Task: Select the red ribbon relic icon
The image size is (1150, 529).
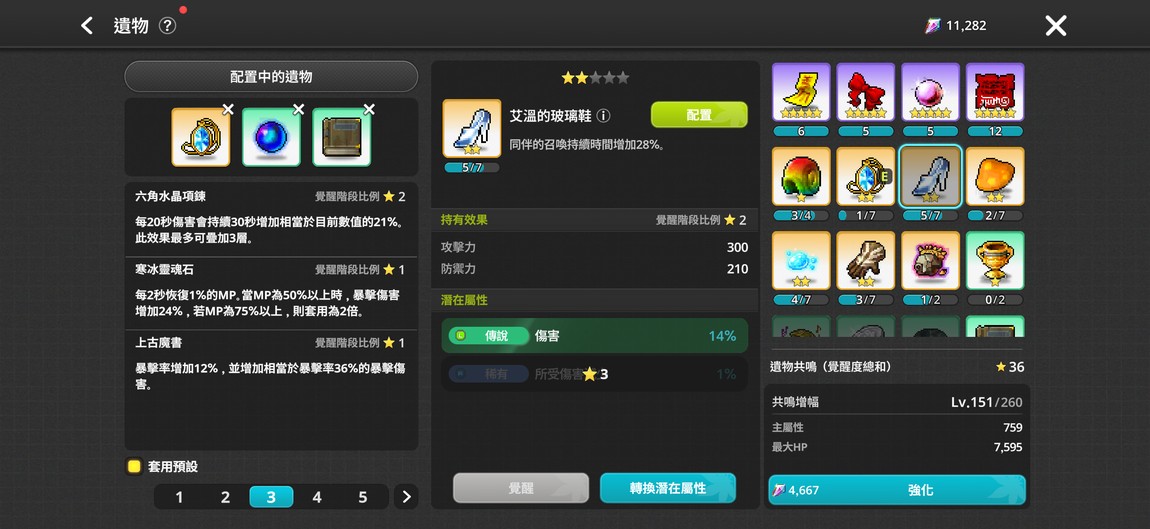Action: pyautogui.click(x=865, y=92)
